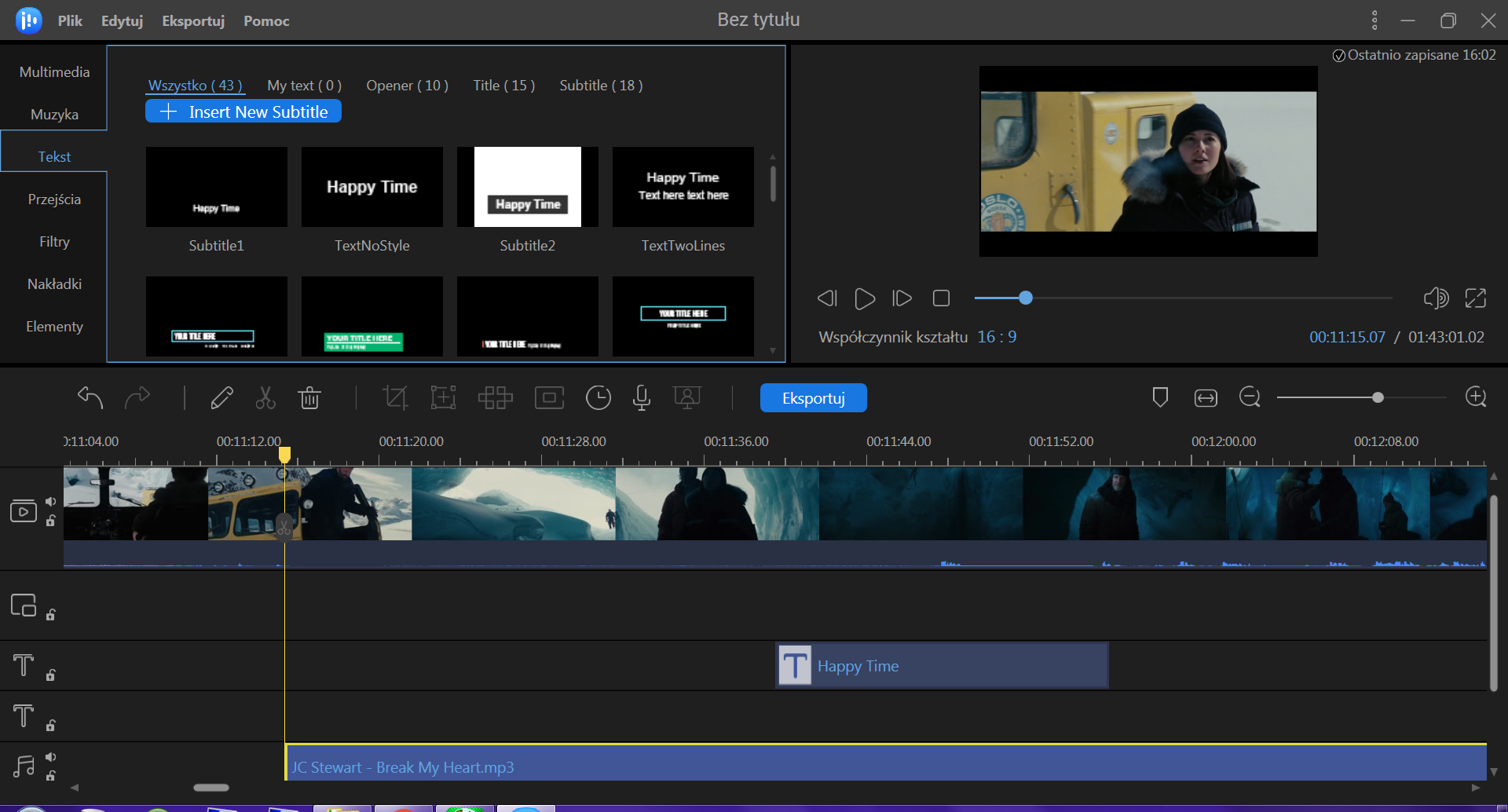
Task: Stop the preview playback
Action: click(x=941, y=298)
